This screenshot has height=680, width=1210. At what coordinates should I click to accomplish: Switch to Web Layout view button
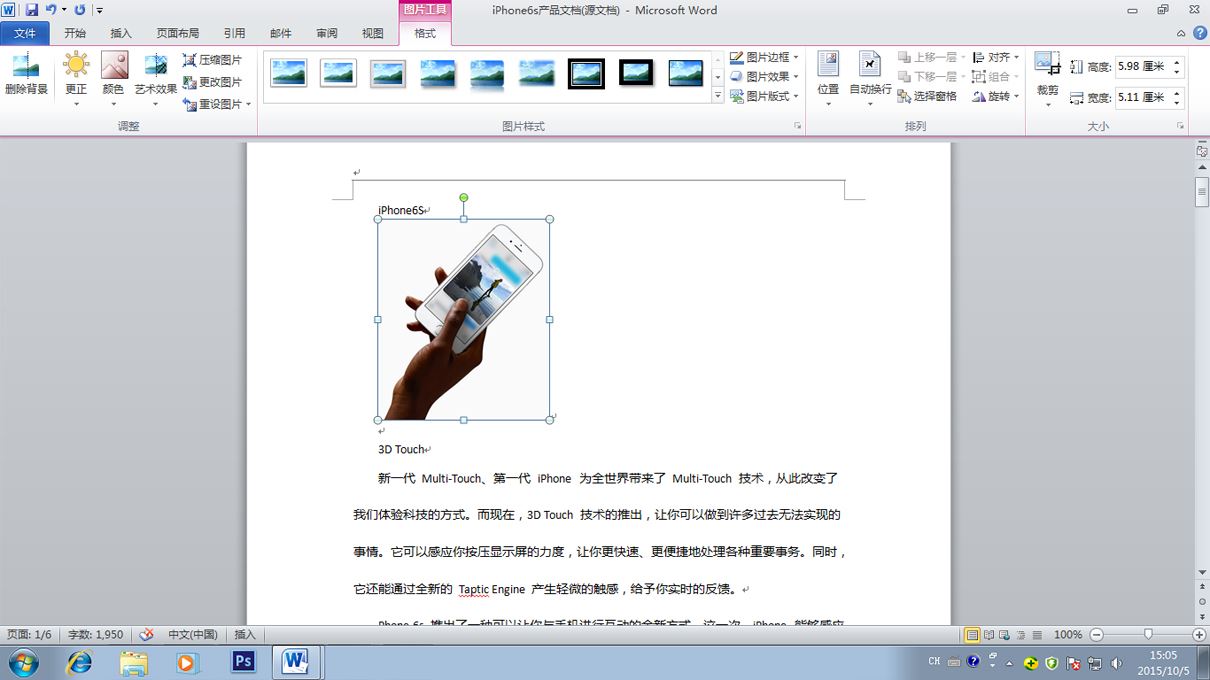tap(1005, 635)
